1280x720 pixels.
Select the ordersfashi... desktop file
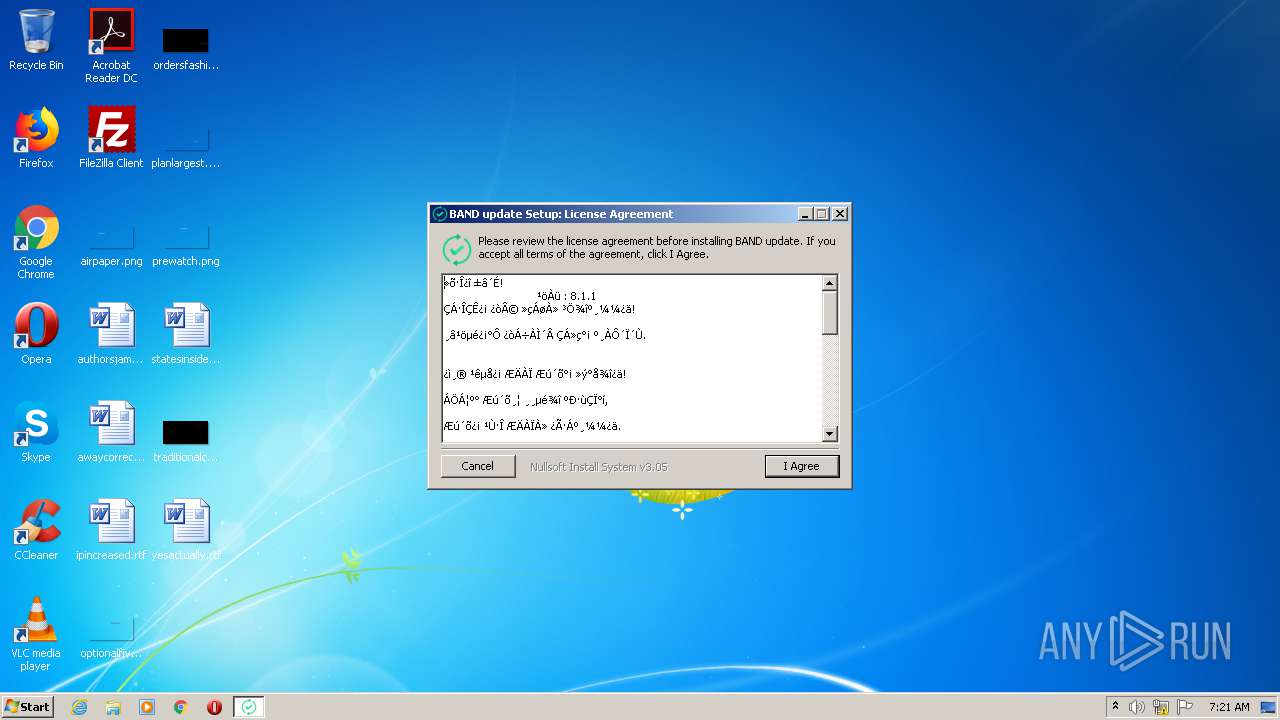pos(186,46)
